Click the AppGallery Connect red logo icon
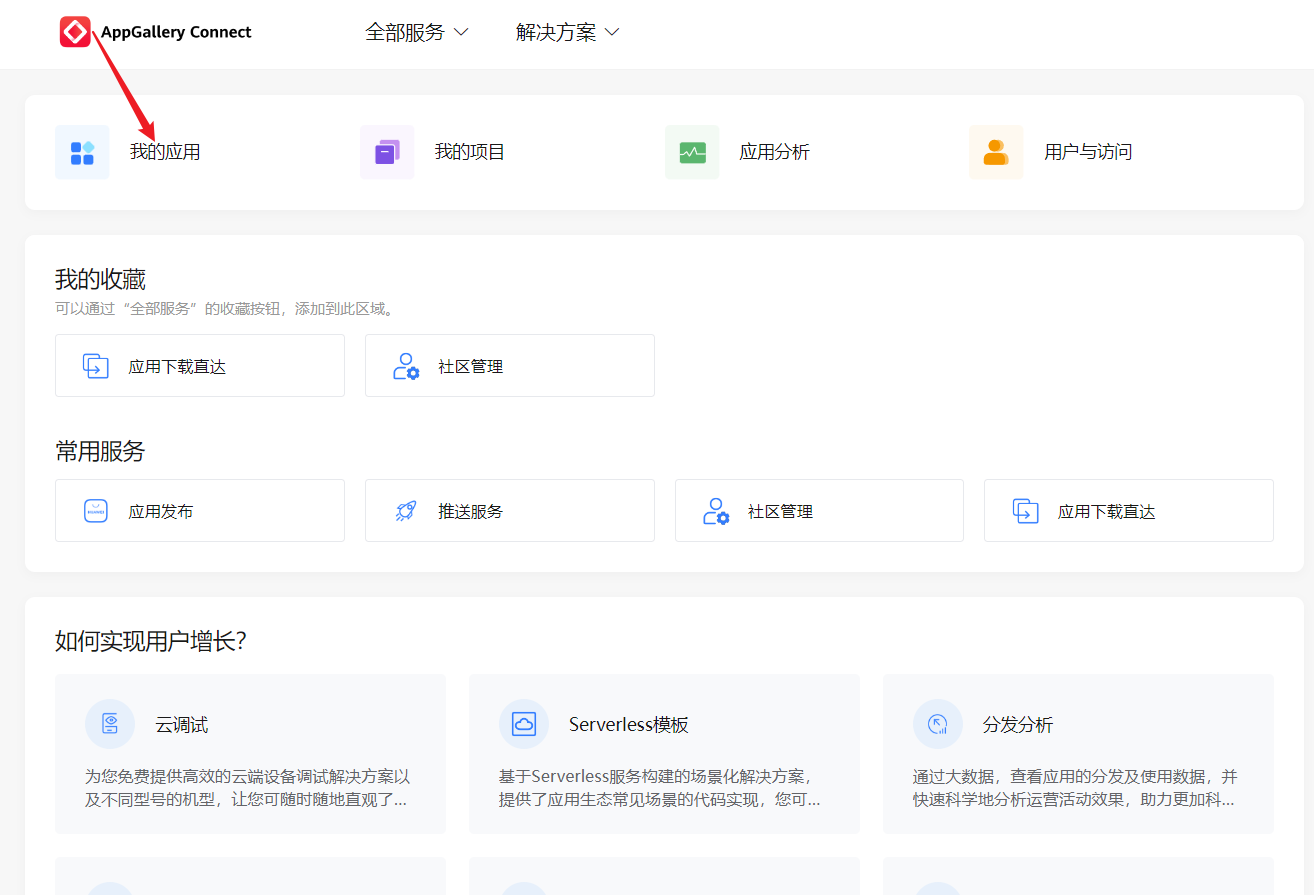 coord(76,32)
